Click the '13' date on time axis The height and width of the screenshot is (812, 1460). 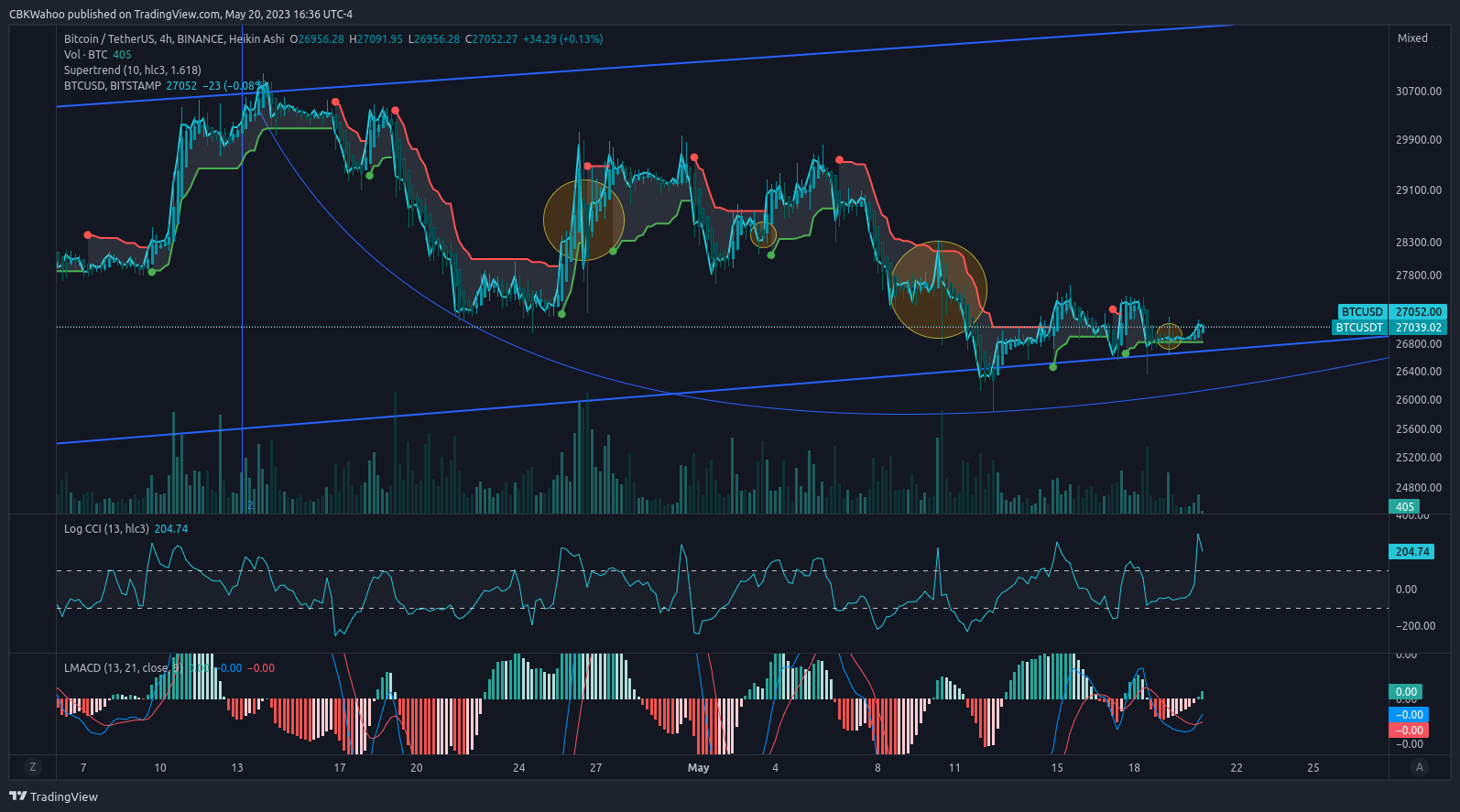pyautogui.click(x=237, y=768)
